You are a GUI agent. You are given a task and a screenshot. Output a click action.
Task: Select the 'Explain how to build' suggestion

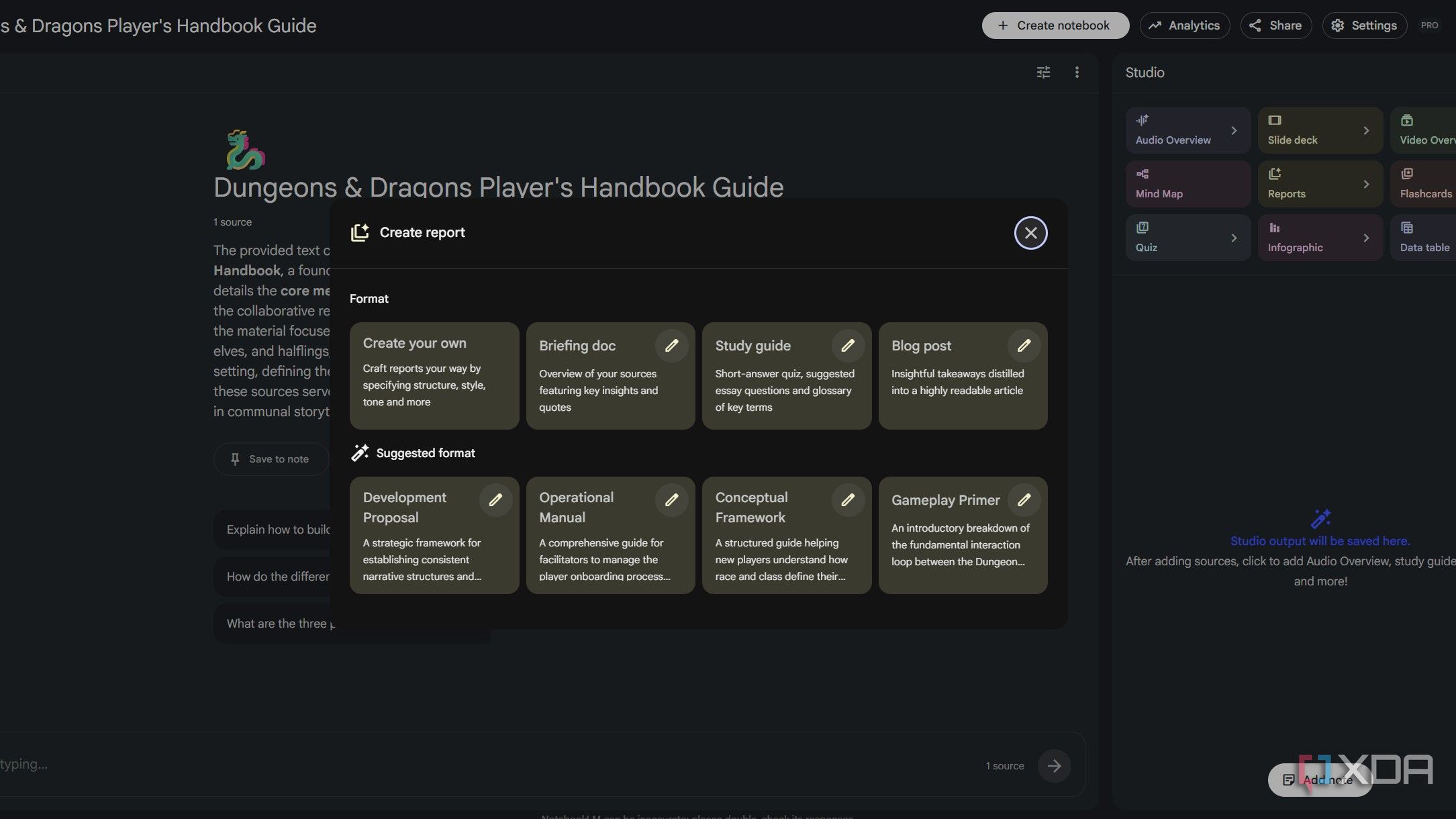273,530
